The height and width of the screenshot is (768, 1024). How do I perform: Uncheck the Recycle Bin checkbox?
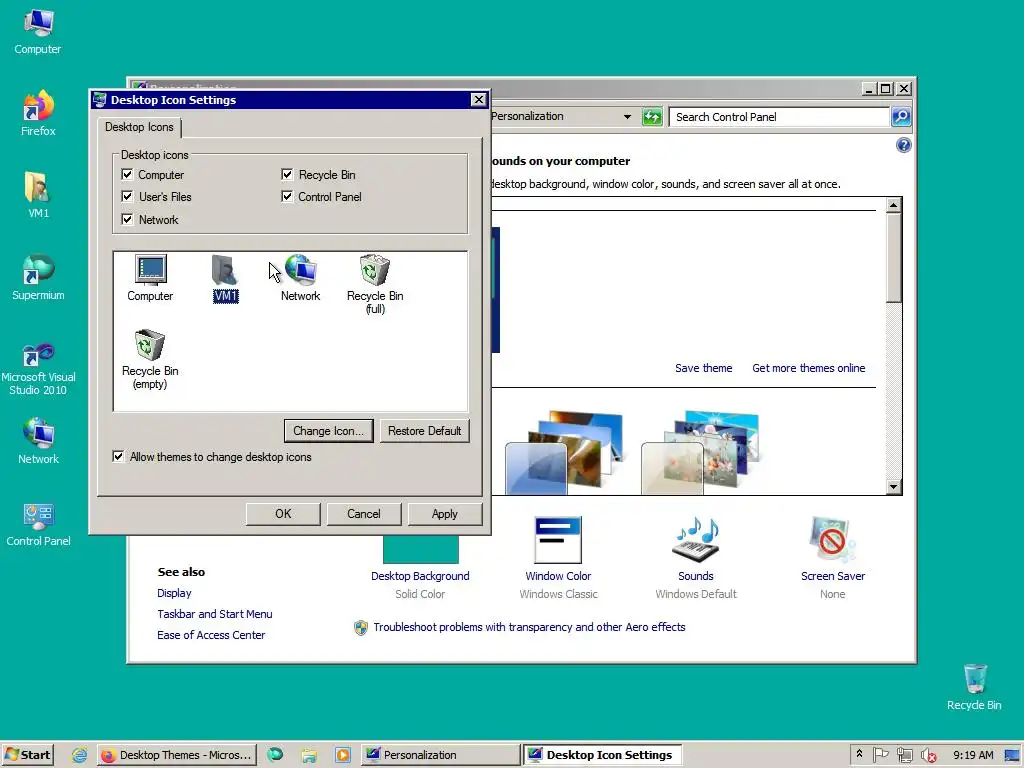point(287,174)
